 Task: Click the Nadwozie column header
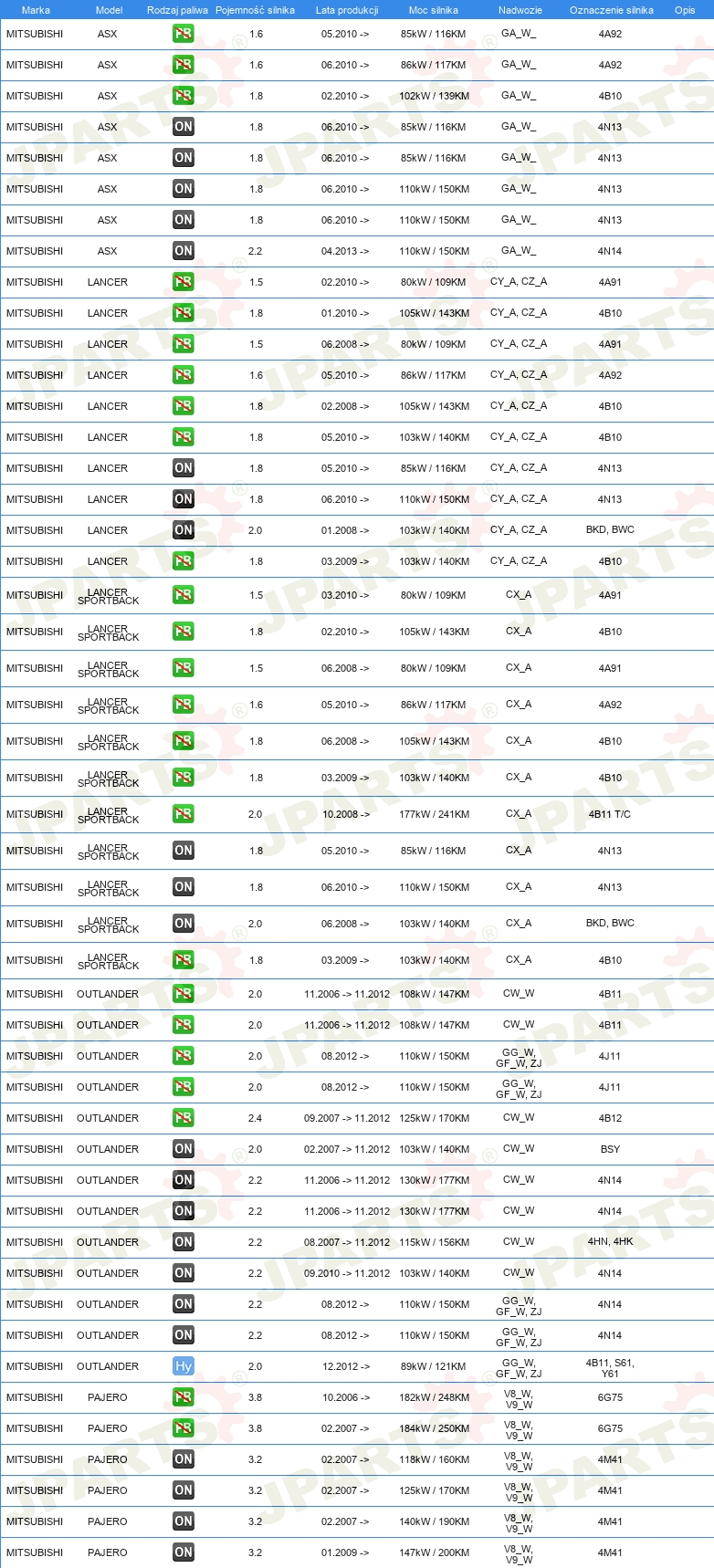(x=520, y=10)
